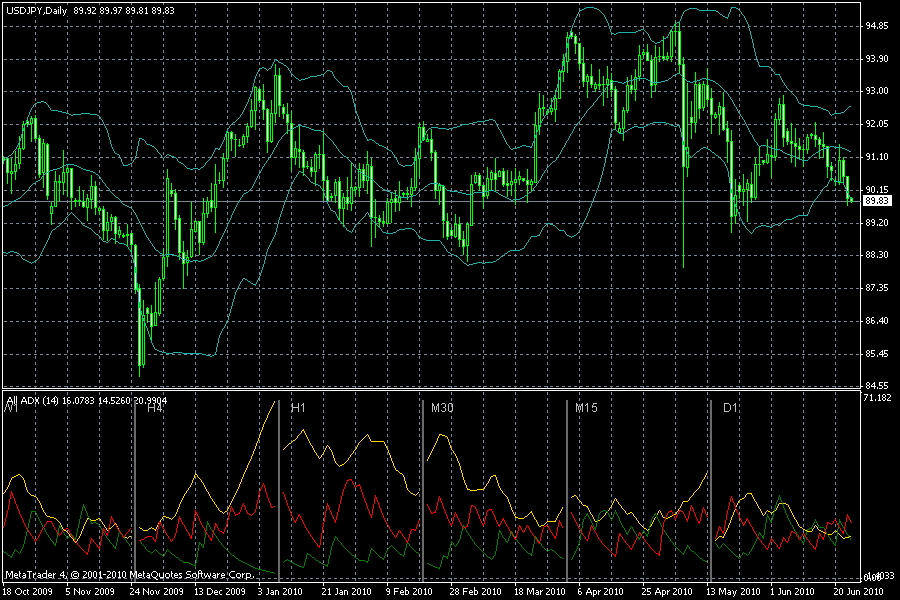Click the 13 Dec 2009 date label
The image size is (900, 600).
tap(220, 591)
